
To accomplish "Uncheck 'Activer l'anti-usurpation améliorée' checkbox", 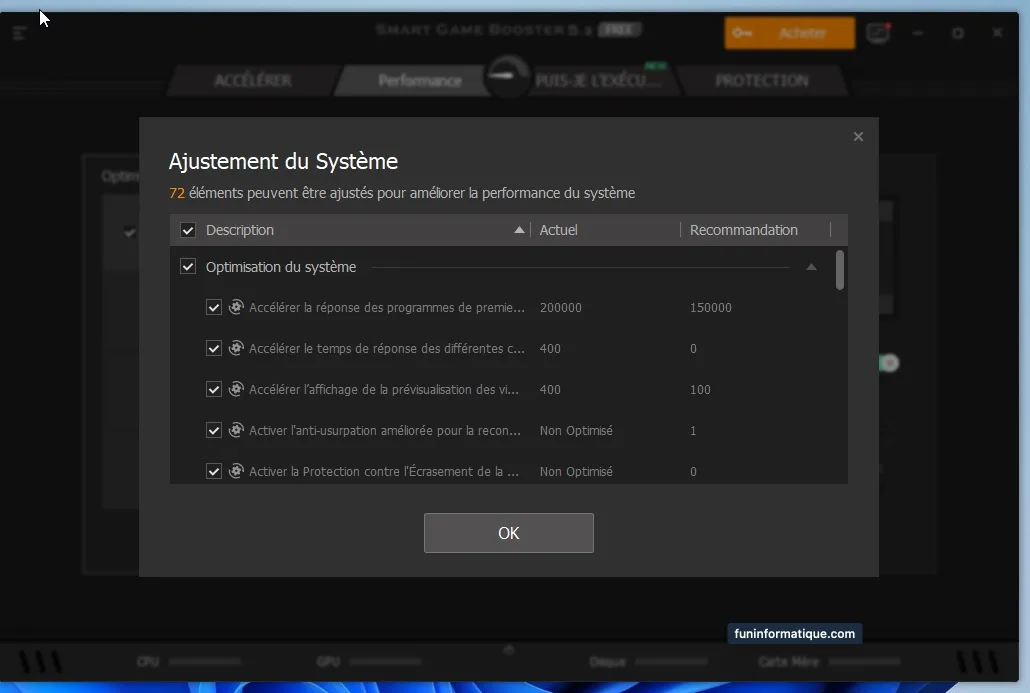I will (x=214, y=431).
